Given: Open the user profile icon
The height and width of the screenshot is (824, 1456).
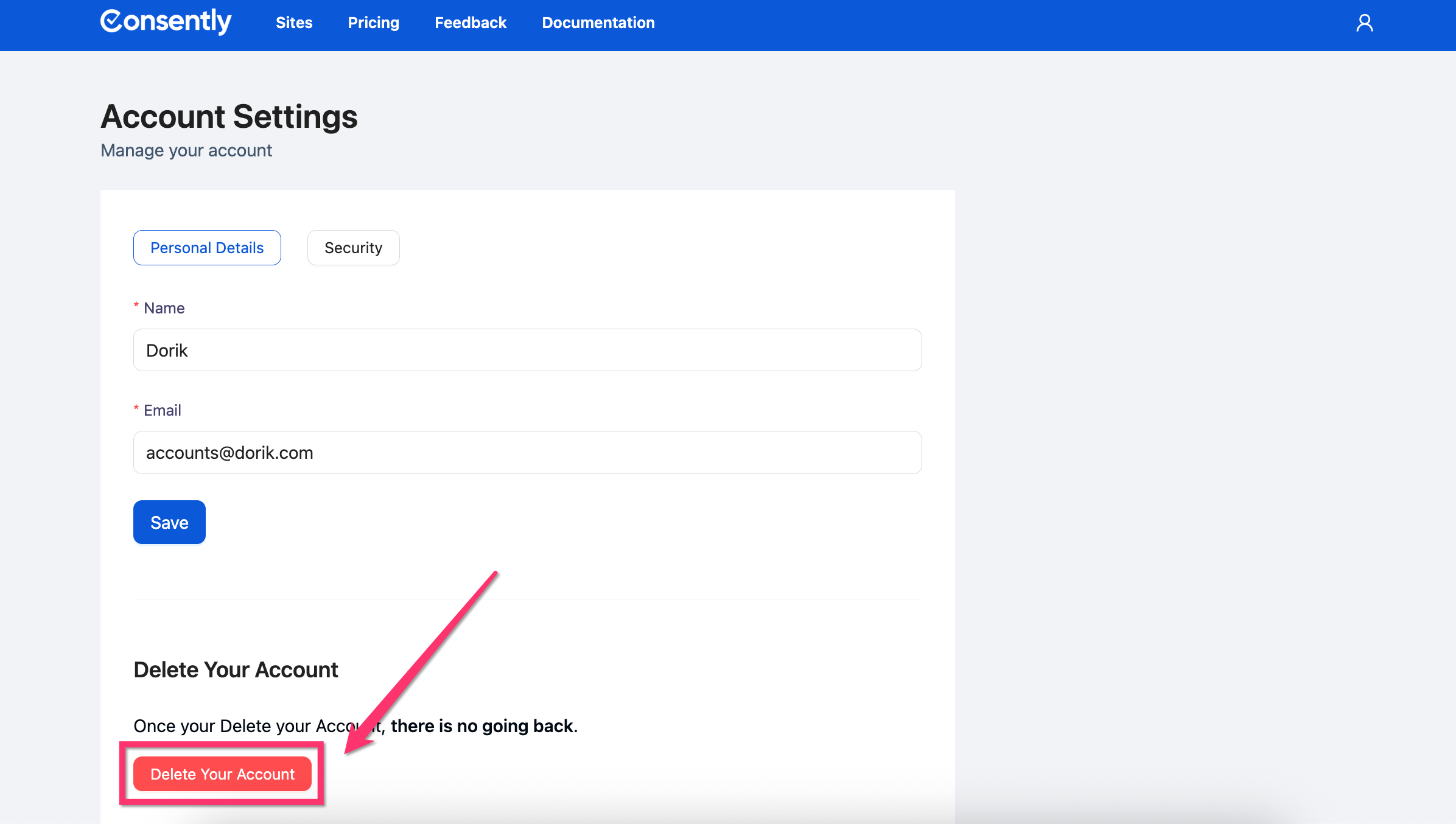Looking at the screenshot, I should tap(1364, 23).
